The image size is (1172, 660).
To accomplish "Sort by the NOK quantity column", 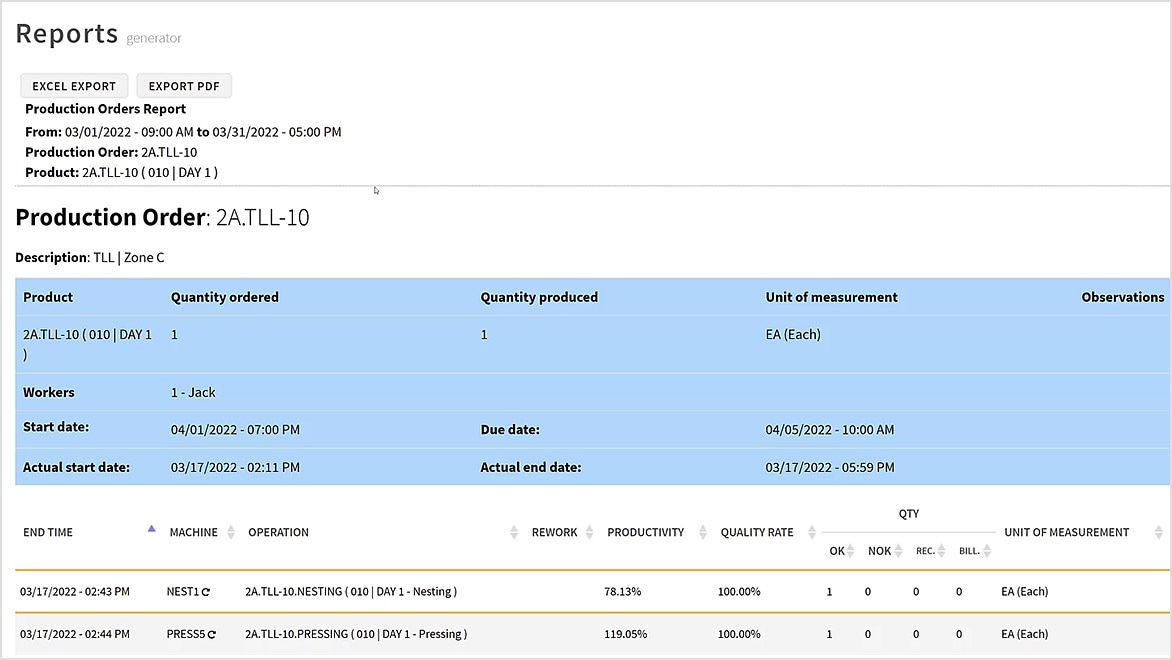I will pos(897,551).
